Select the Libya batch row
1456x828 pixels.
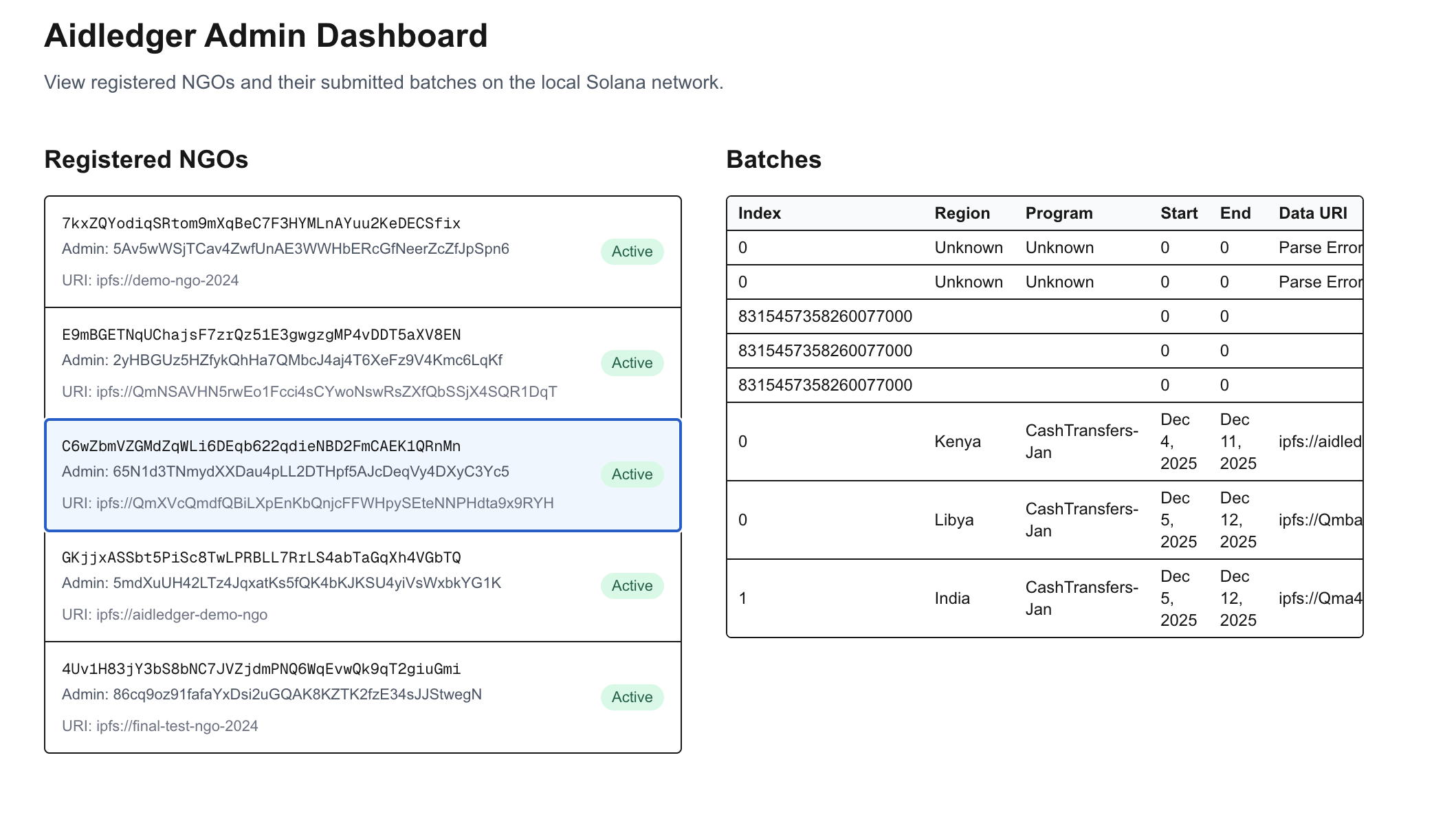click(953, 520)
